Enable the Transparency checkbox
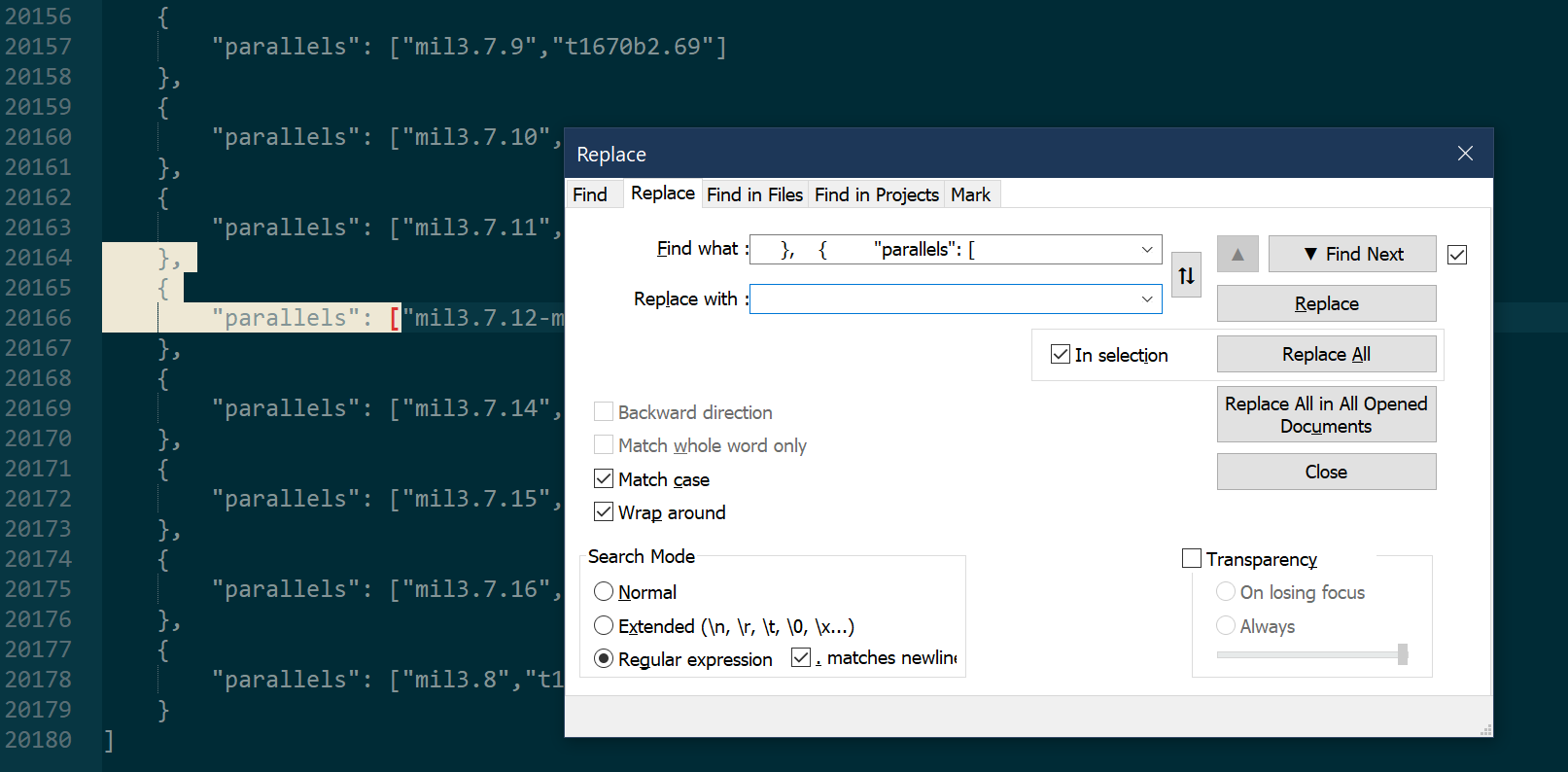This screenshot has height=772, width=1568. (x=1192, y=558)
